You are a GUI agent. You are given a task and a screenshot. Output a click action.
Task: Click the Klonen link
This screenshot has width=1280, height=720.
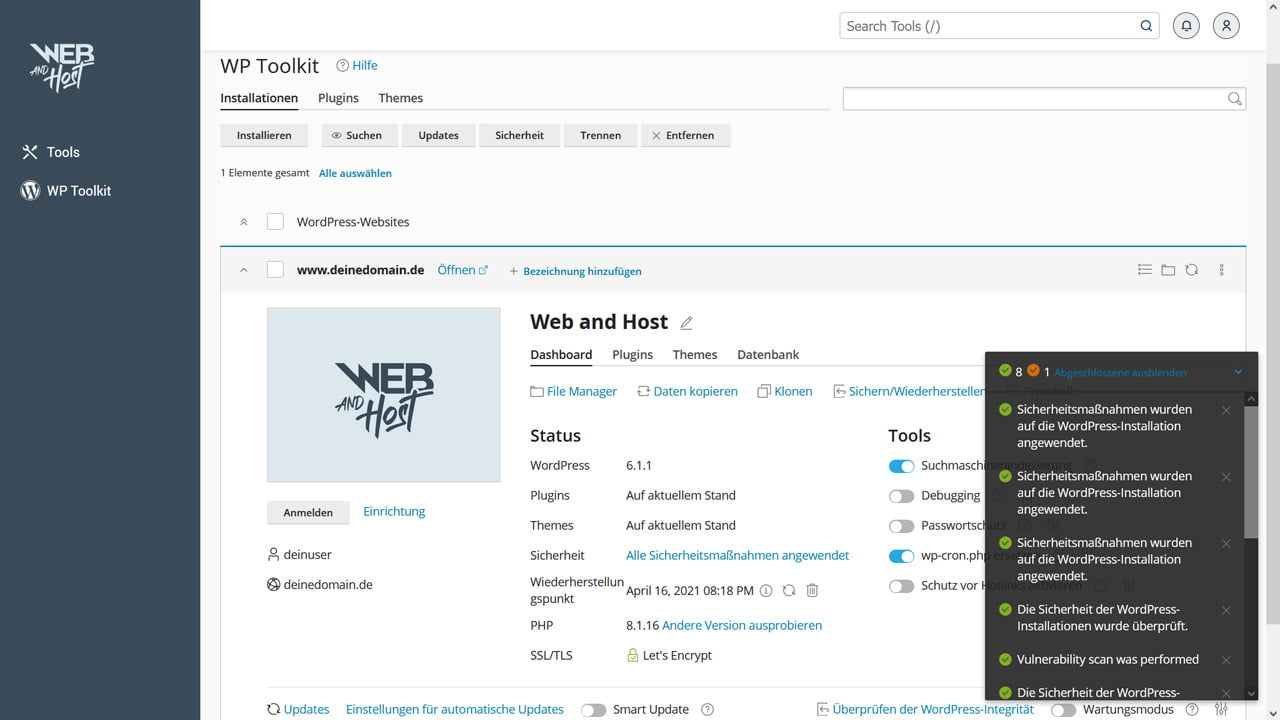point(785,391)
